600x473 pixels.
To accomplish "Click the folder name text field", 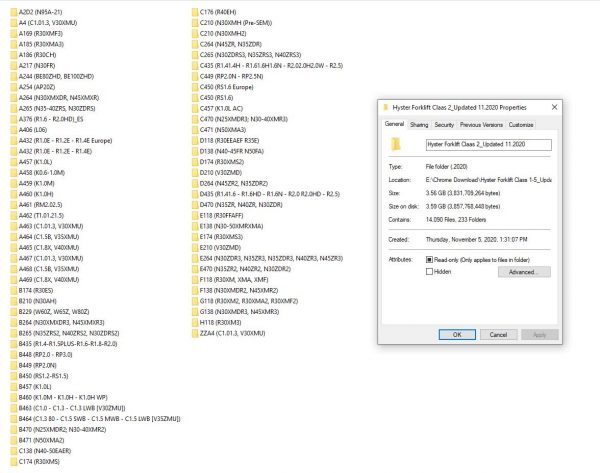I will coord(489,145).
